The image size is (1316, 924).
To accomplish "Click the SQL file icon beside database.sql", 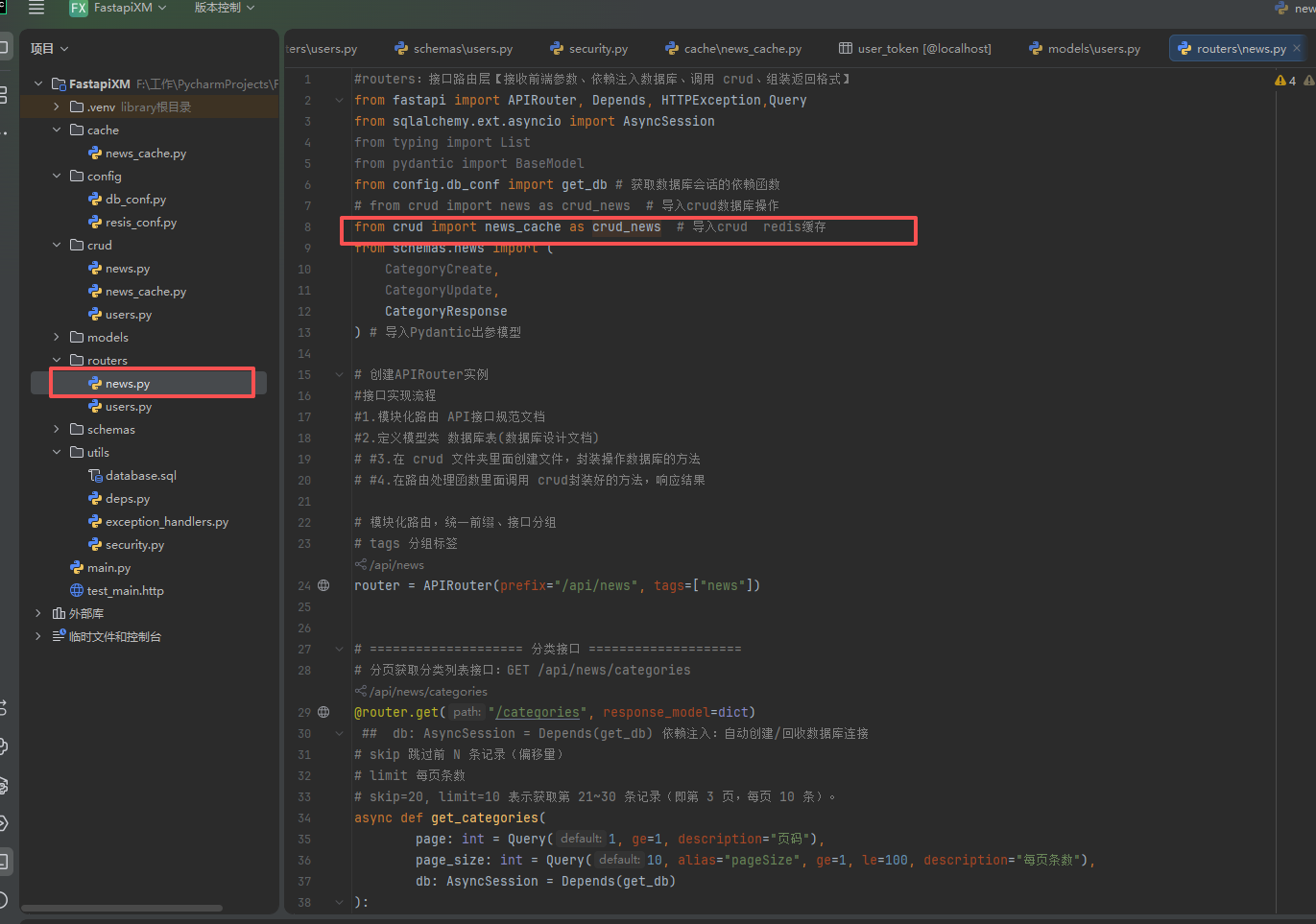I will pos(95,476).
